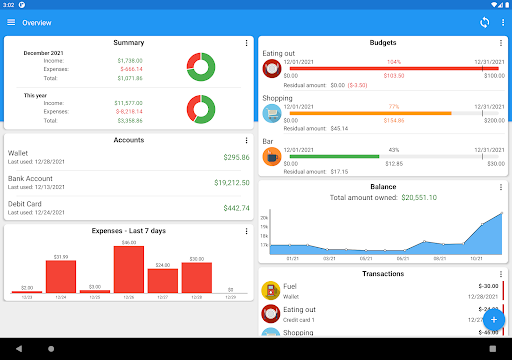Tap the Android back navigation button
Viewport: 512px width, 360px height.
pos(19,349)
